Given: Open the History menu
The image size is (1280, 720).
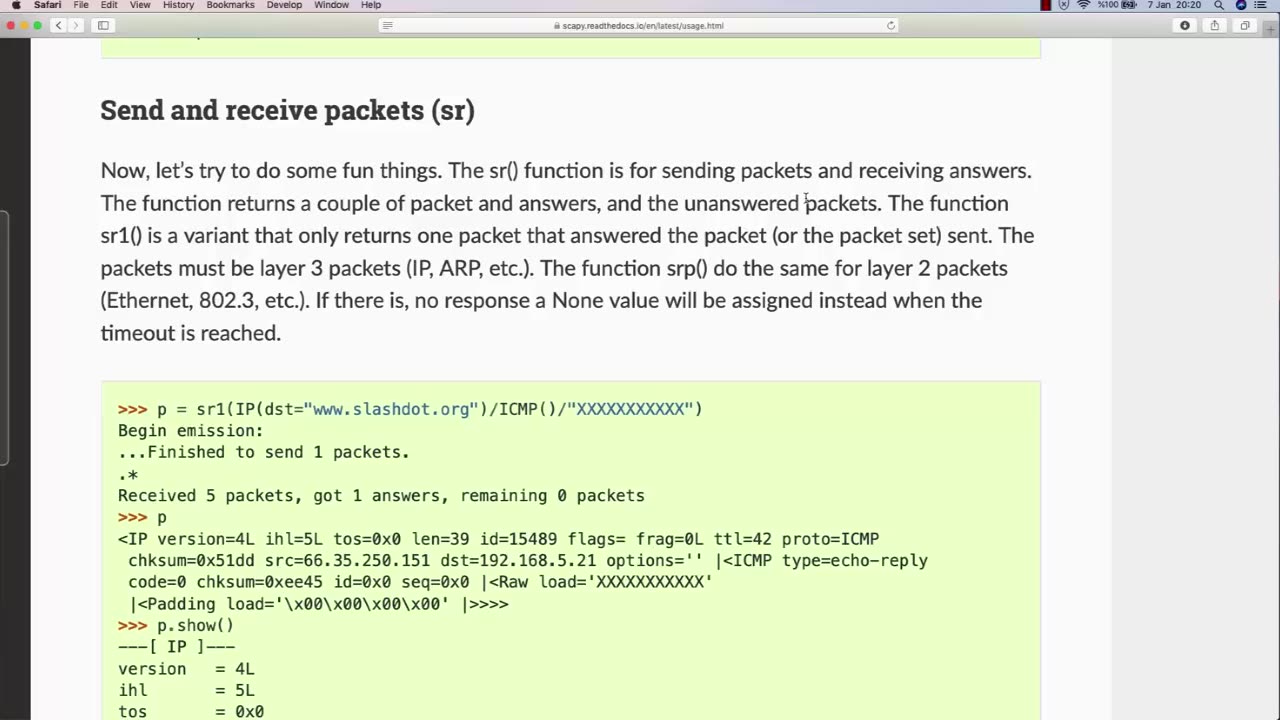Looking at the screenshot, I should tap(178, 5).
